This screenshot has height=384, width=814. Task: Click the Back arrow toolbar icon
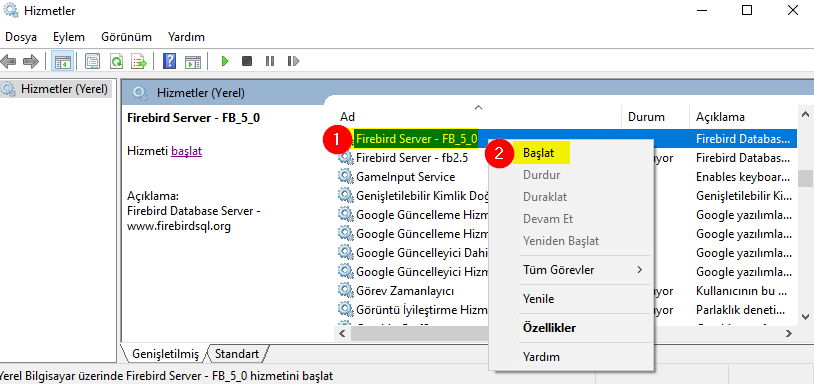[x=8, y=61]
